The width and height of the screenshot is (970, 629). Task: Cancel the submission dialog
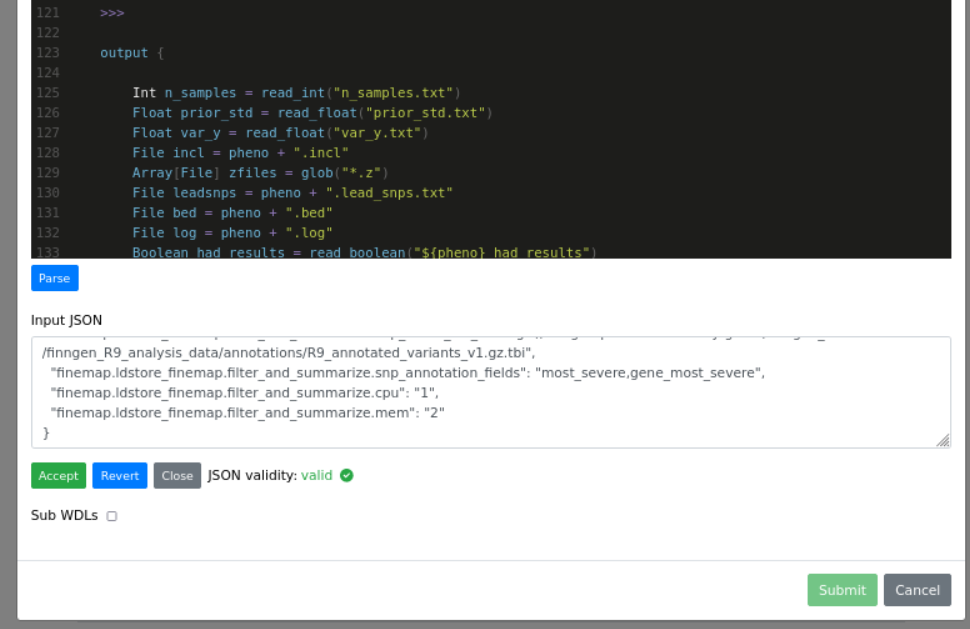pos(916,590)
